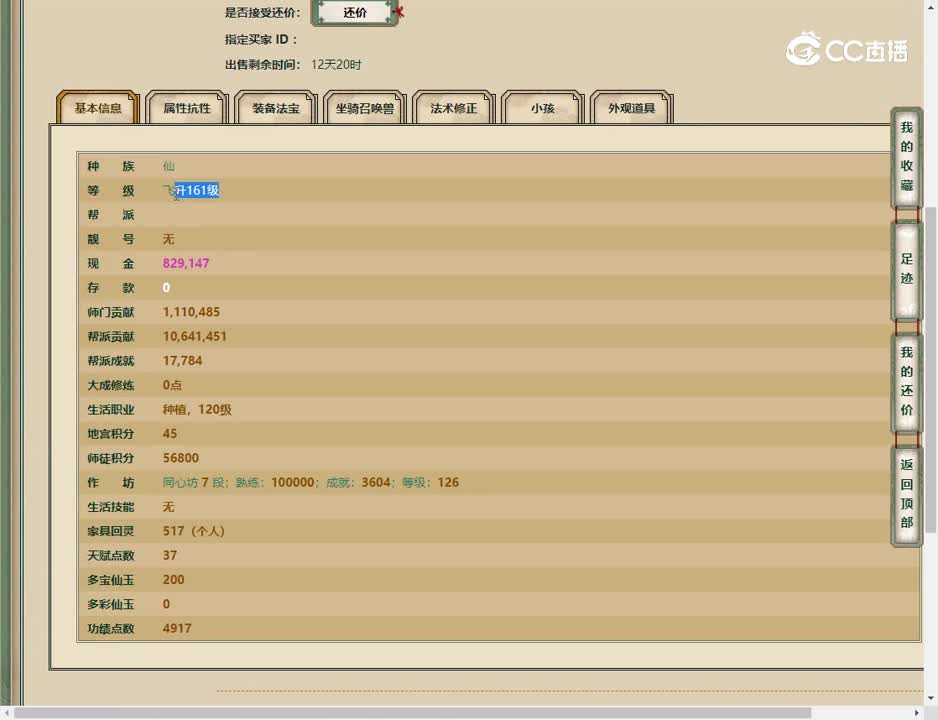Click the red mark beside 还价
938x720 pixels.
tap(400, 11)
